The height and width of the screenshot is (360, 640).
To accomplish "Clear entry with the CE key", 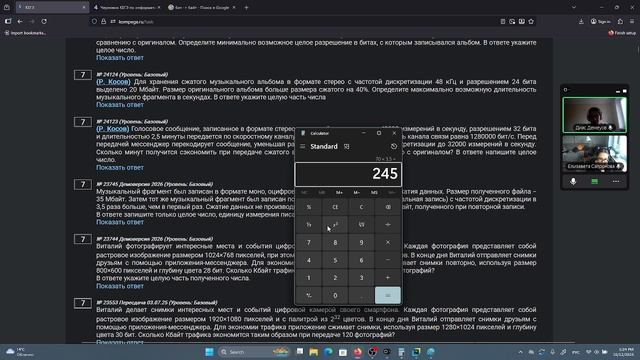I will [335, 207].
